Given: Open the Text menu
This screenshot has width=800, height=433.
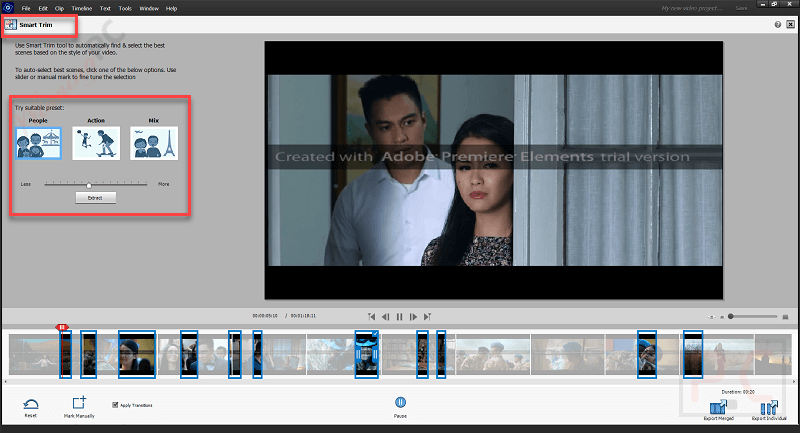Looking at the screenshot, I should pos(105,9).
